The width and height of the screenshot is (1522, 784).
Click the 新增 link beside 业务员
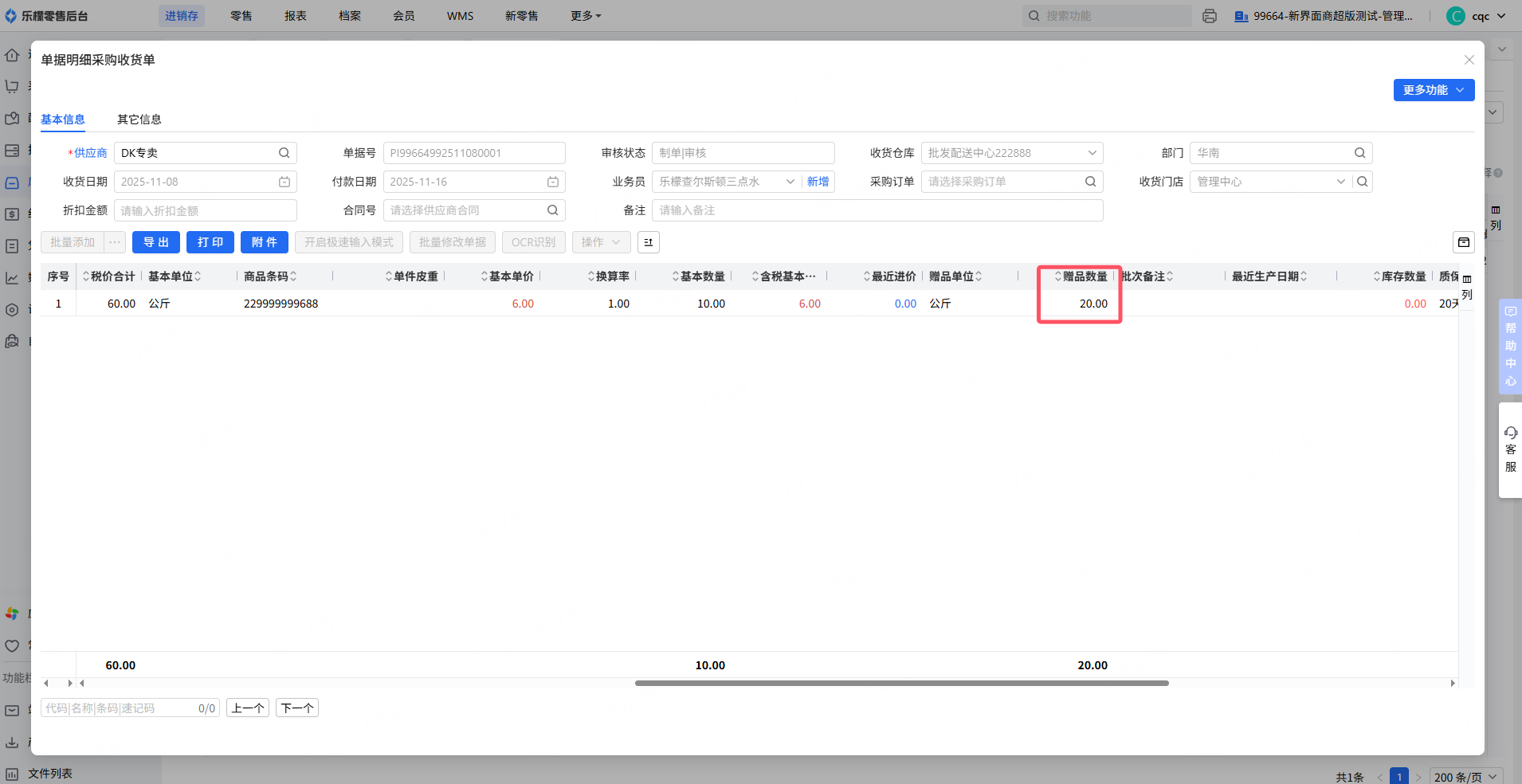tap(818, 182)
